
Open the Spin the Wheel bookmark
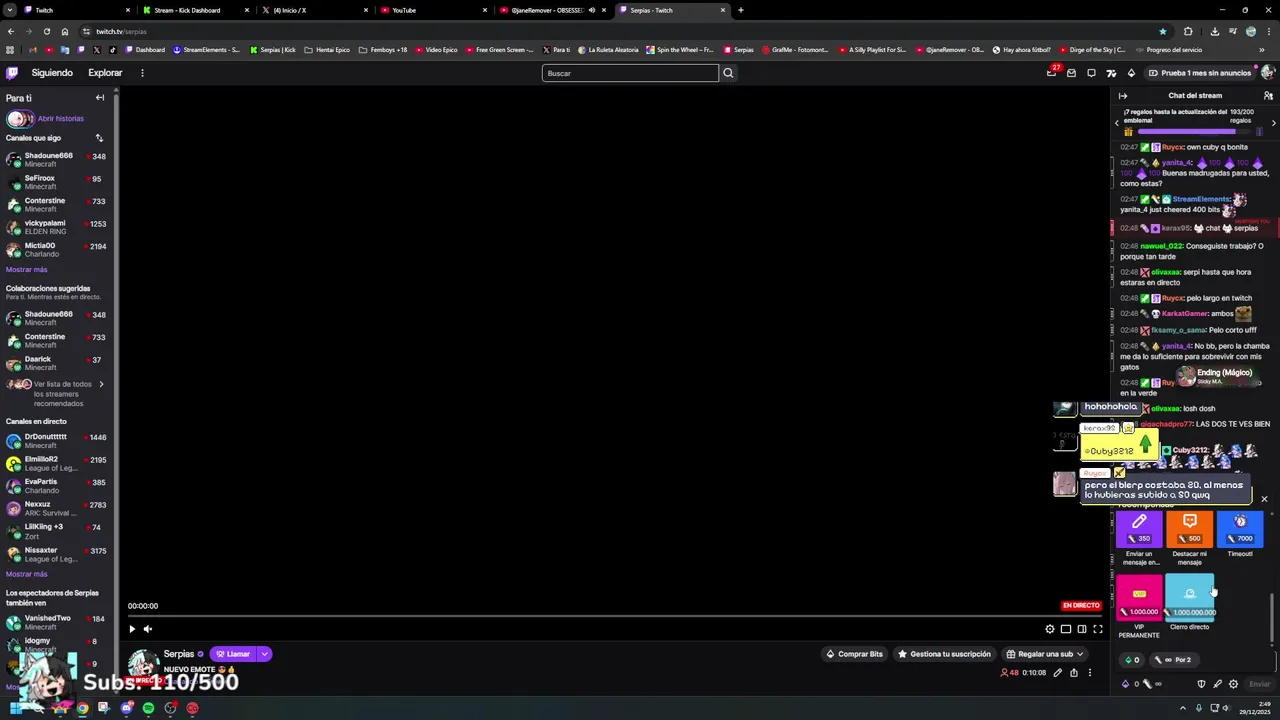click(680, 50)
